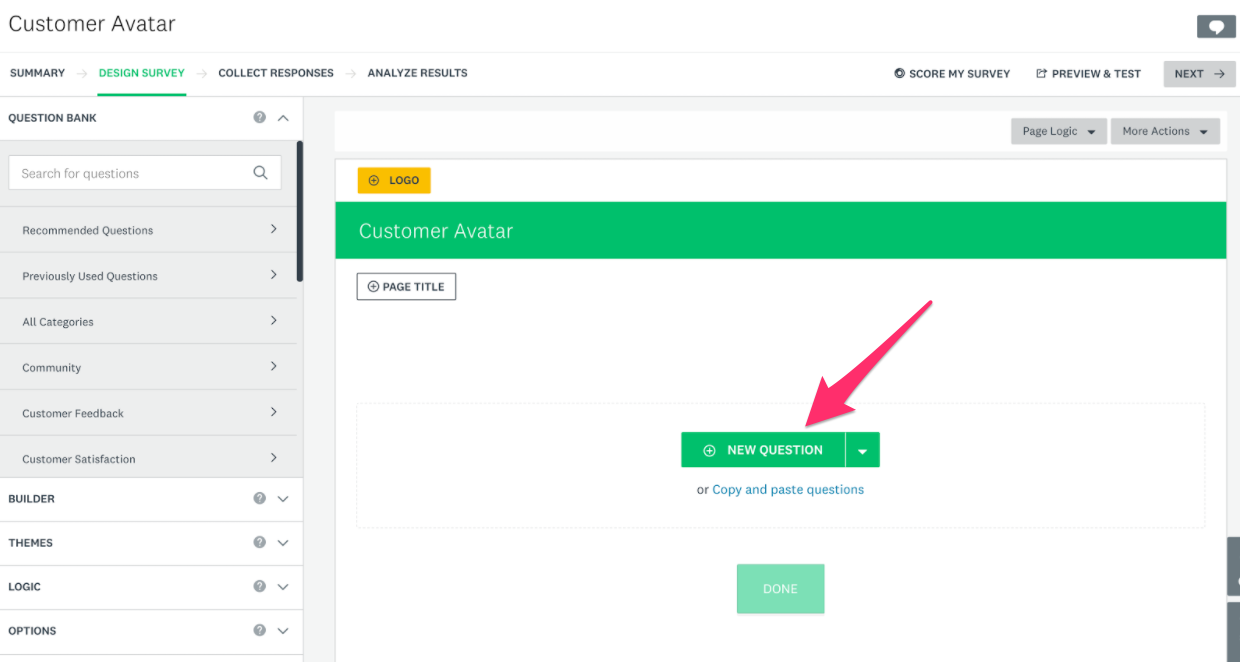
Task: Click Score My Survey
Action: 952,74
